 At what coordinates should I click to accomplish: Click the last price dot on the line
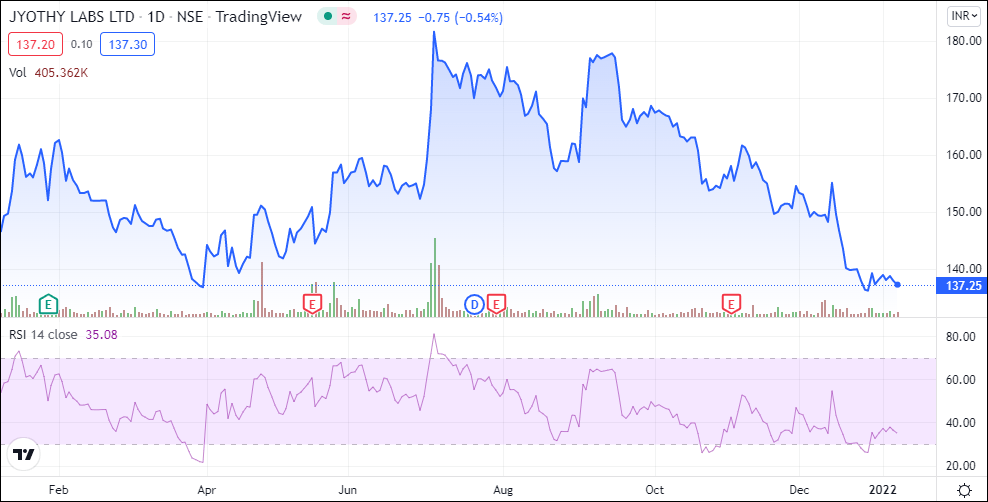[897, 285]
